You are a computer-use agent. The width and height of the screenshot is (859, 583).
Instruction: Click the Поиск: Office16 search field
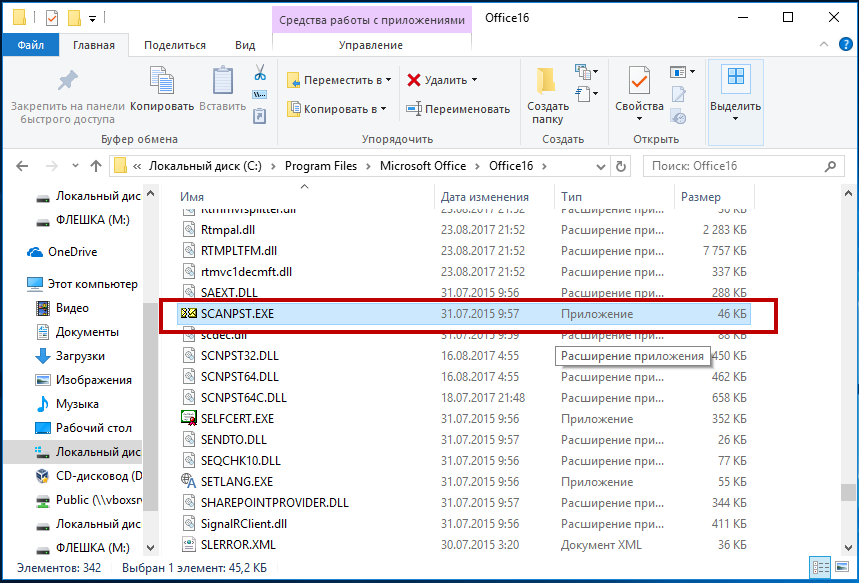(x=743, y=166)
